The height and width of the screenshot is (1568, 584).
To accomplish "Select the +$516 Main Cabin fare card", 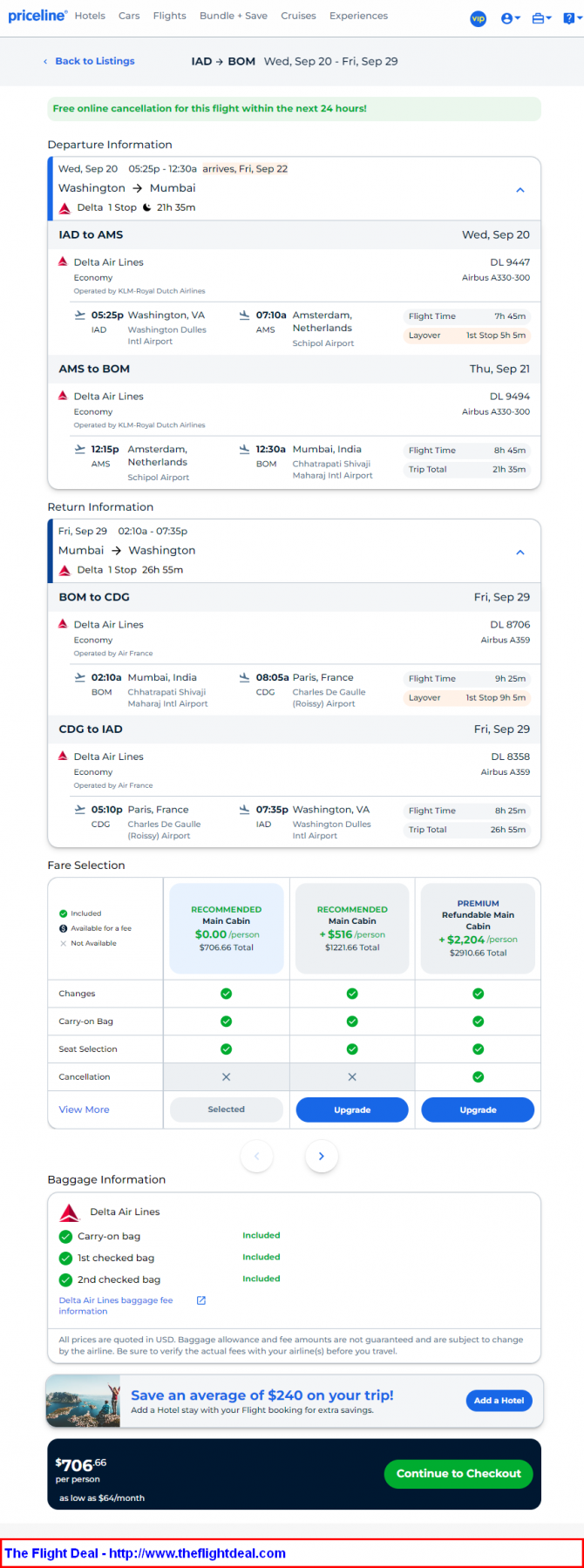I will (x=352, y=928).
